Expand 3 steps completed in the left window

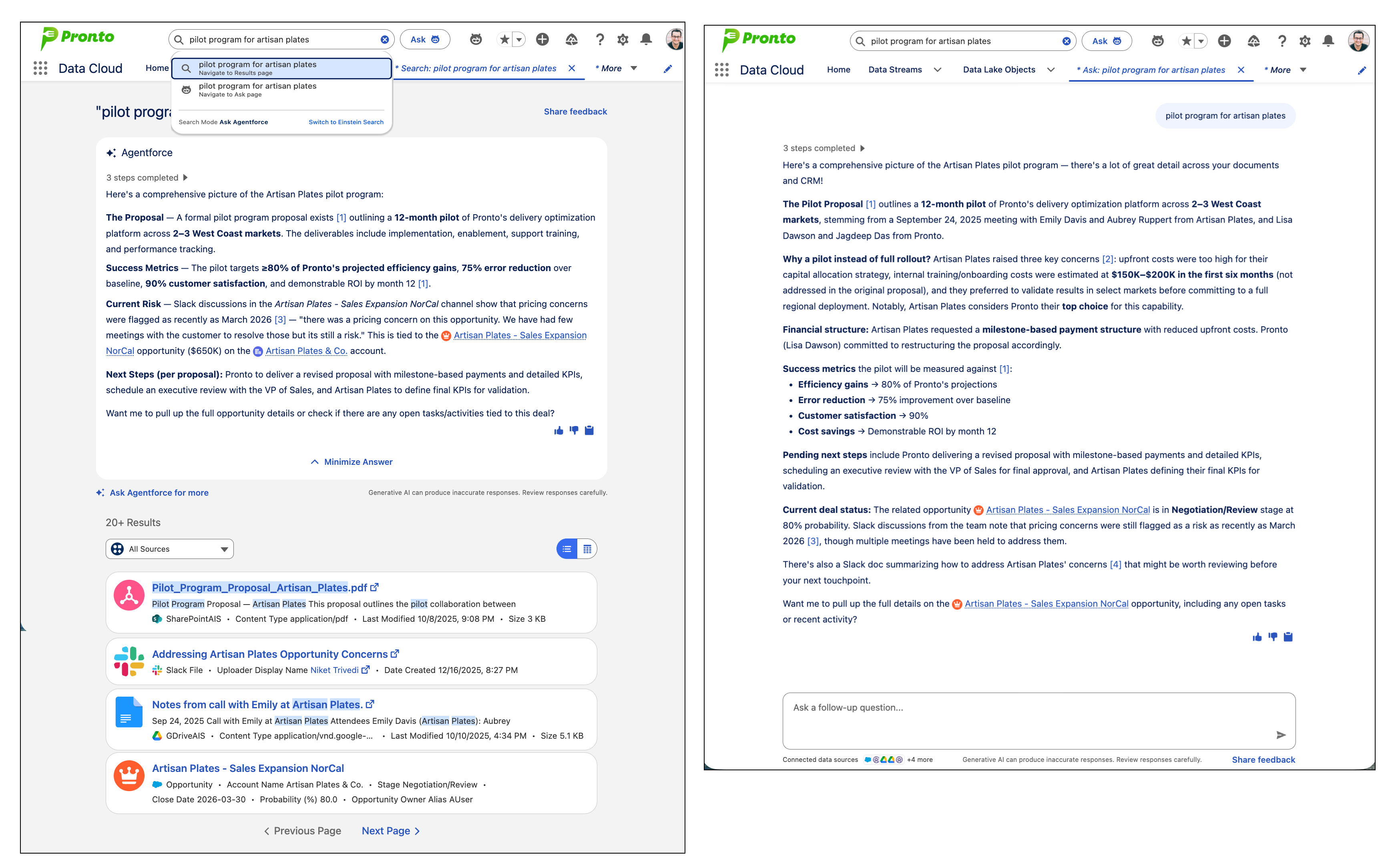[x=147, y=178]
